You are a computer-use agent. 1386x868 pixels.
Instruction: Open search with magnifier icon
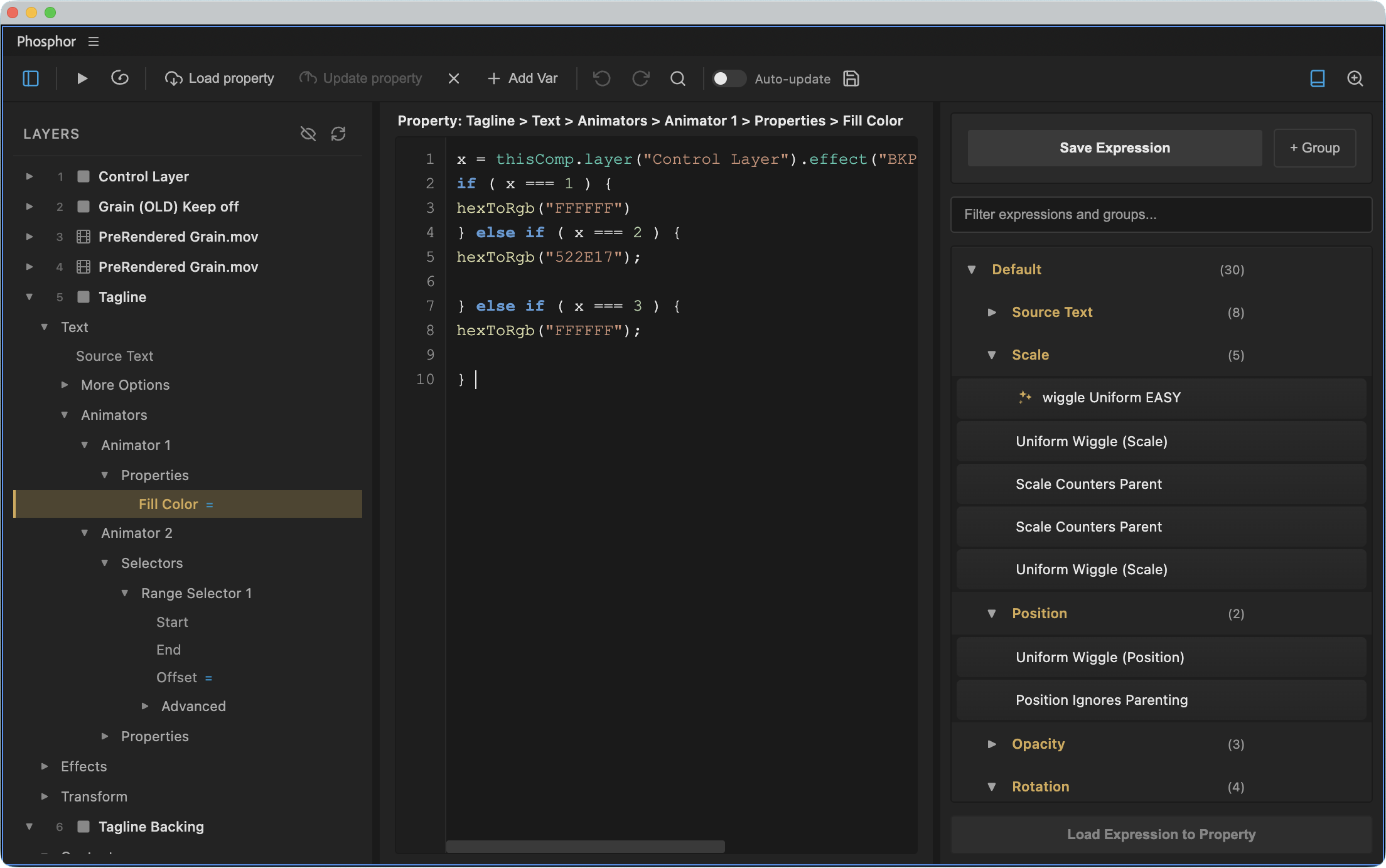pos(678,78)
